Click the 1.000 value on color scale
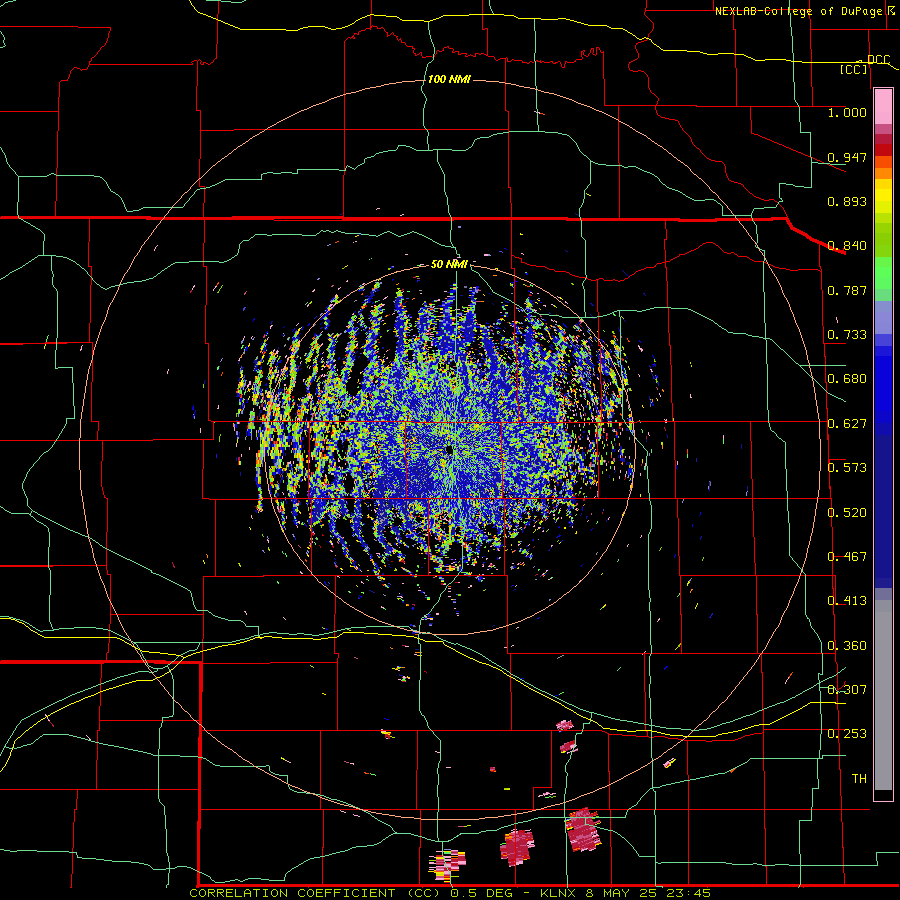 coord(847,112)
